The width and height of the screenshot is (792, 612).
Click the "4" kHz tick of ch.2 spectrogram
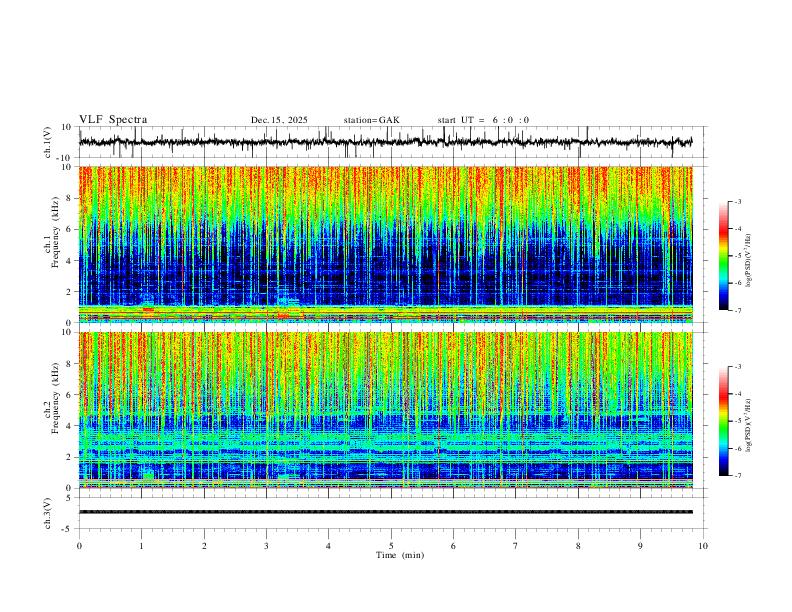pyautogui.click(x=69, y=426)
